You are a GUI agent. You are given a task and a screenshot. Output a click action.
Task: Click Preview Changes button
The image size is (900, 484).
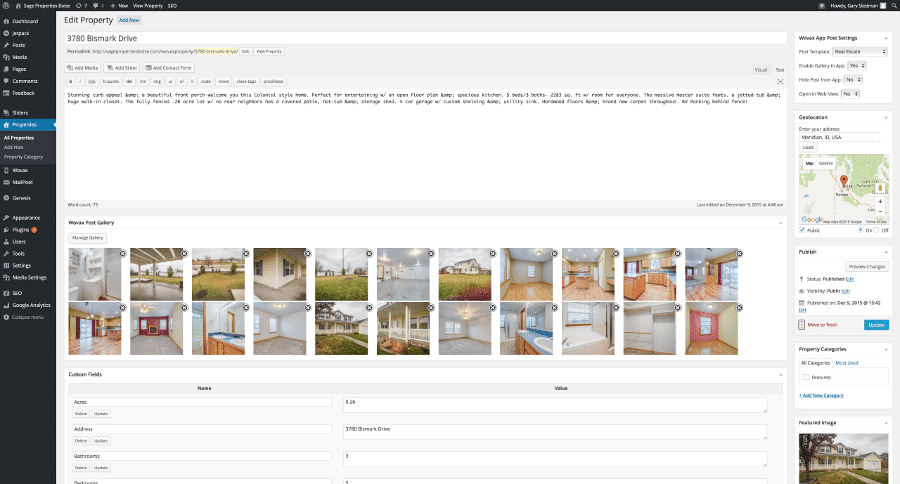tap(867, 266)
